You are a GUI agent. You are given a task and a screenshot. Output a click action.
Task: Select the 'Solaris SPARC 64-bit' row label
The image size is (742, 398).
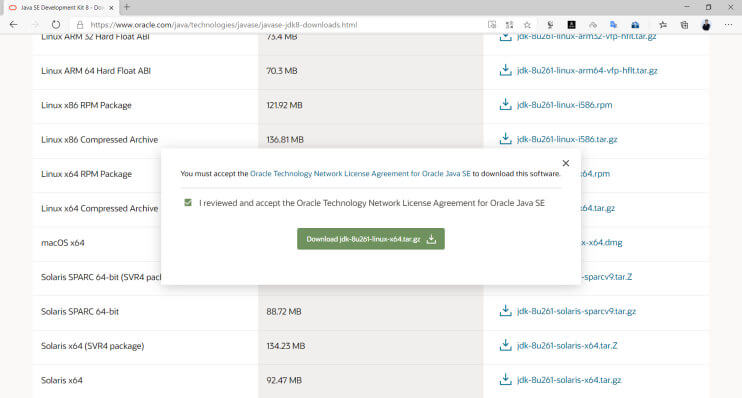click(x=80, y=312)
